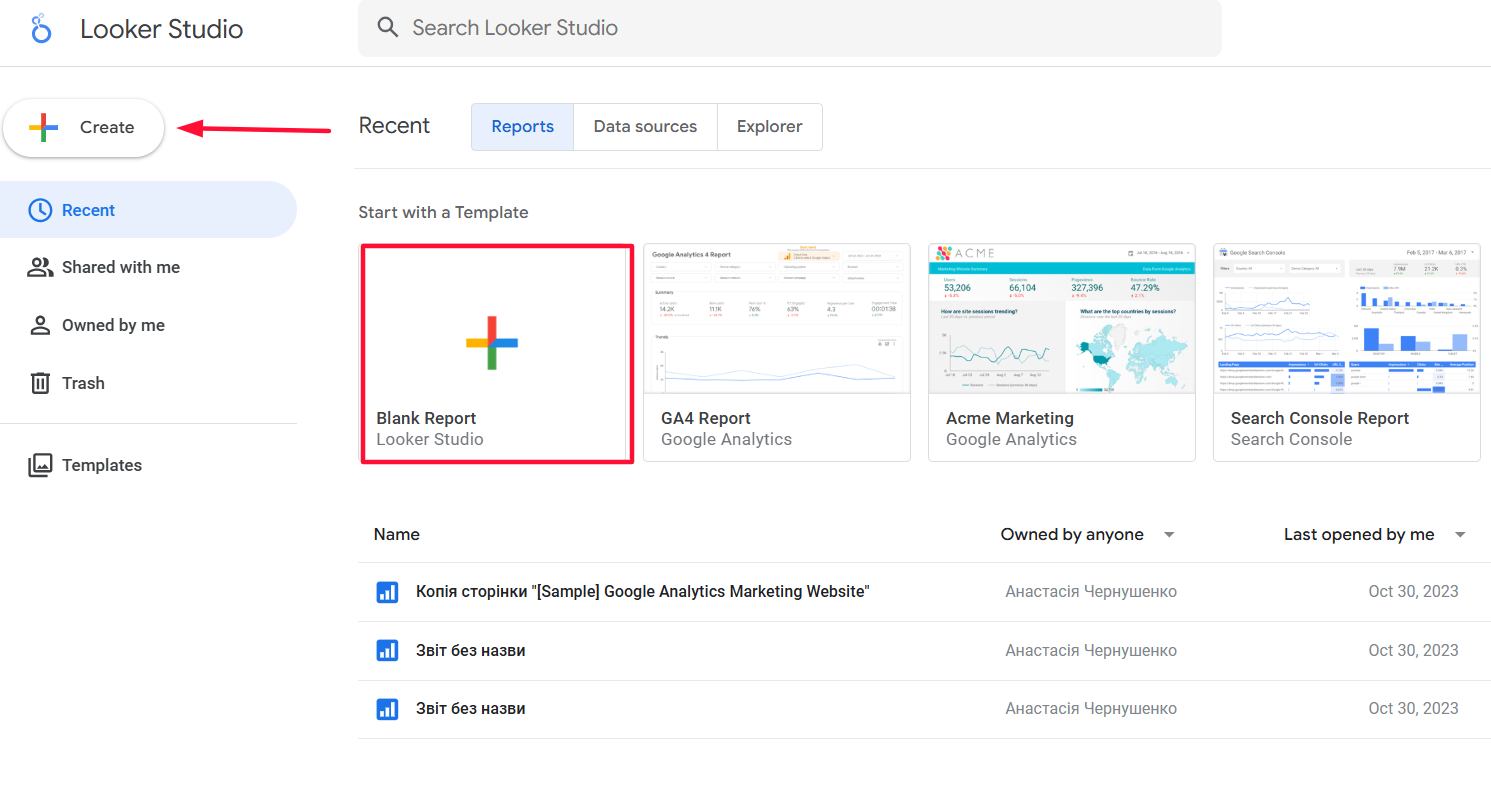Click the Create button
1491x809 pixels.
coord(83,127)
